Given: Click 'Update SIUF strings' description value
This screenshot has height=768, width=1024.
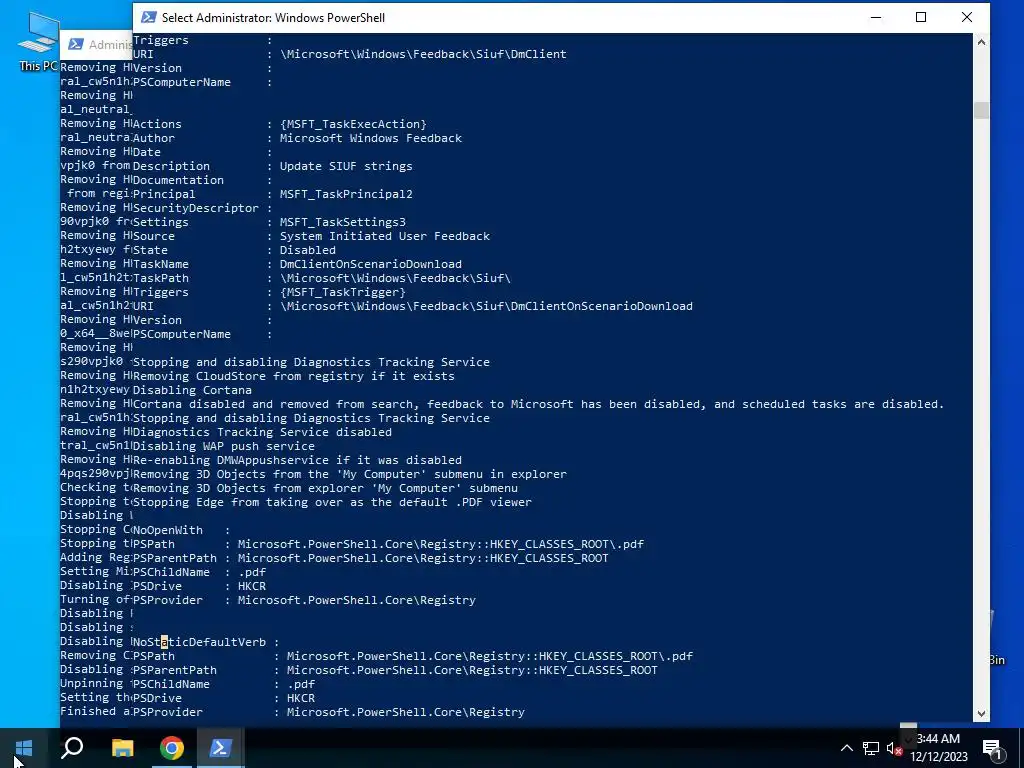Looking at the screenshot, I should 346,166.
